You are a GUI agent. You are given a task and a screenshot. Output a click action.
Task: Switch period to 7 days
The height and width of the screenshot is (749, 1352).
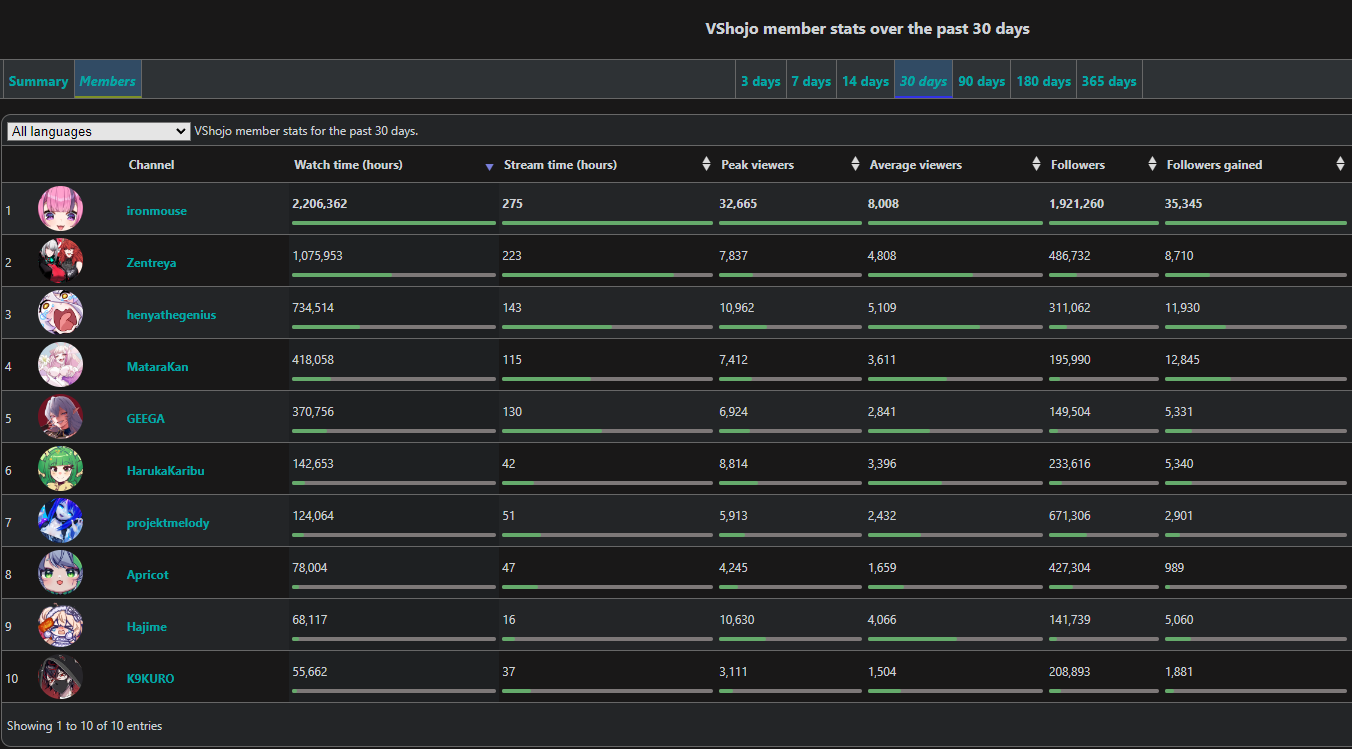pyautogui.click(x=811, y=81)
